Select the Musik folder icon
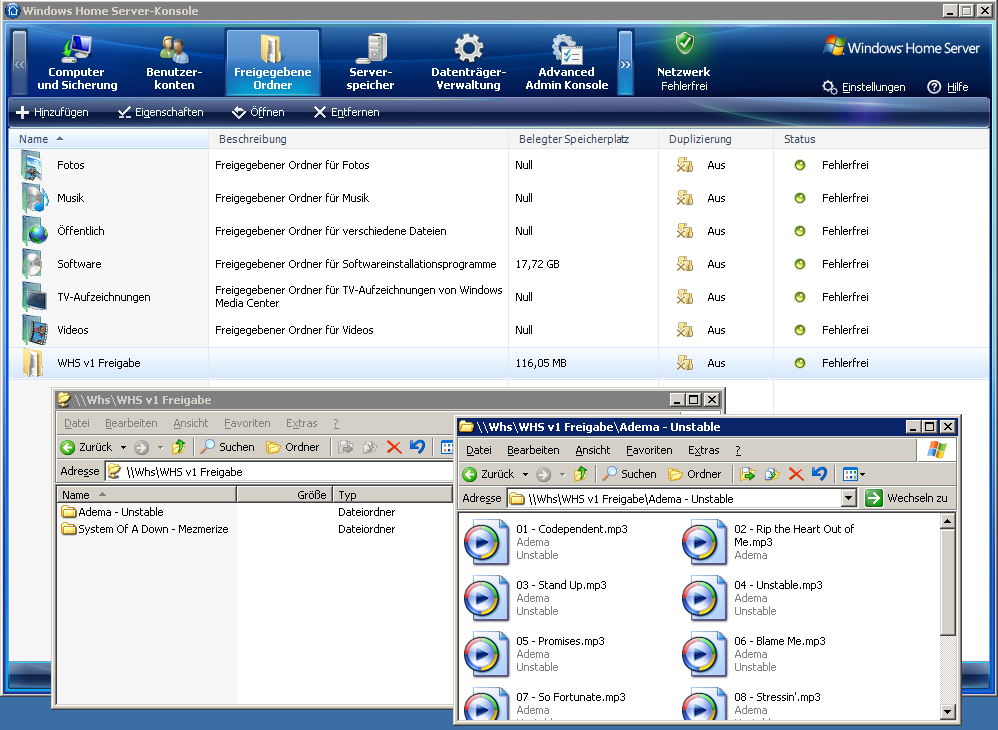 click(34, 198)
